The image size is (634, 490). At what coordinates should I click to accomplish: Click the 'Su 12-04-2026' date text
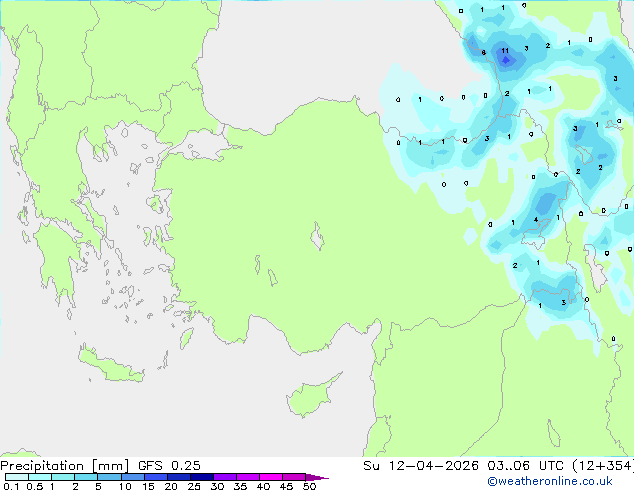click(x=421, y=466)
